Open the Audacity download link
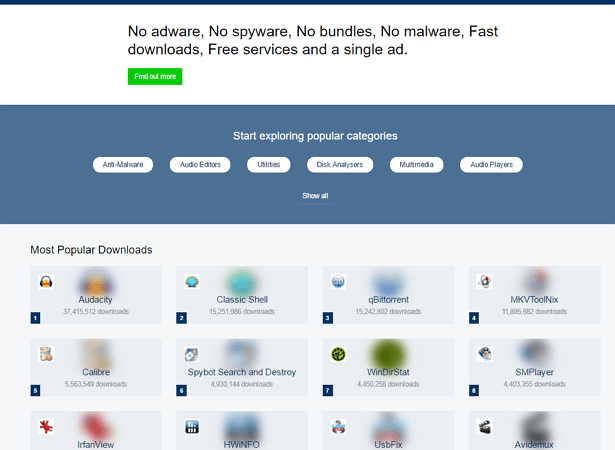The image size is (615, 450). [95, 300]
